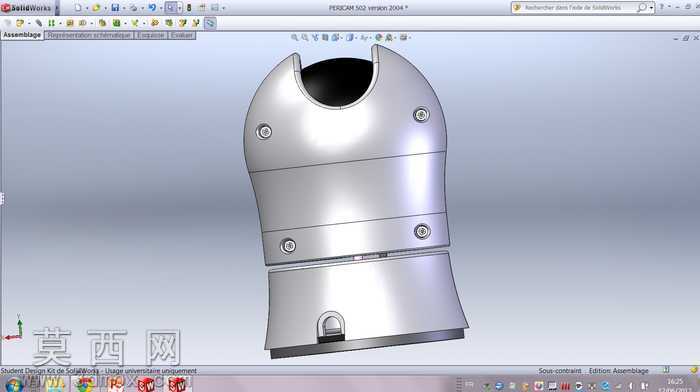Expand the Component Pattern dropdown arrow

coord(60,23)
